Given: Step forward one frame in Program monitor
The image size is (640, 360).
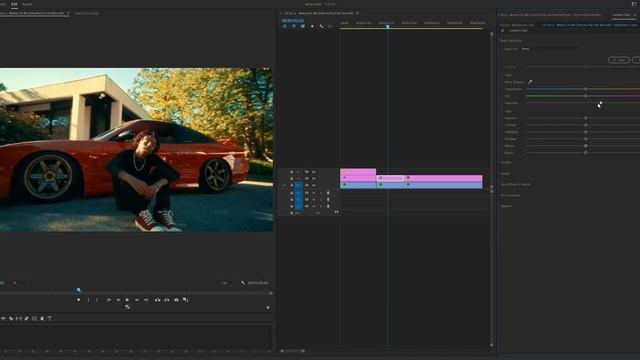Looking at the screenshot, I should [x=137, y=300].
